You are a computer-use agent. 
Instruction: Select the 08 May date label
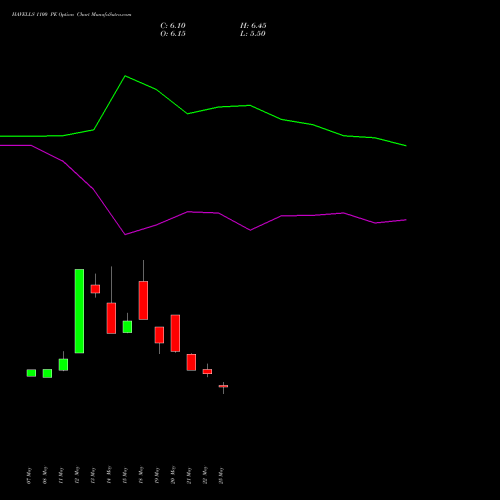pyautogui.click(x=45, y=476)
